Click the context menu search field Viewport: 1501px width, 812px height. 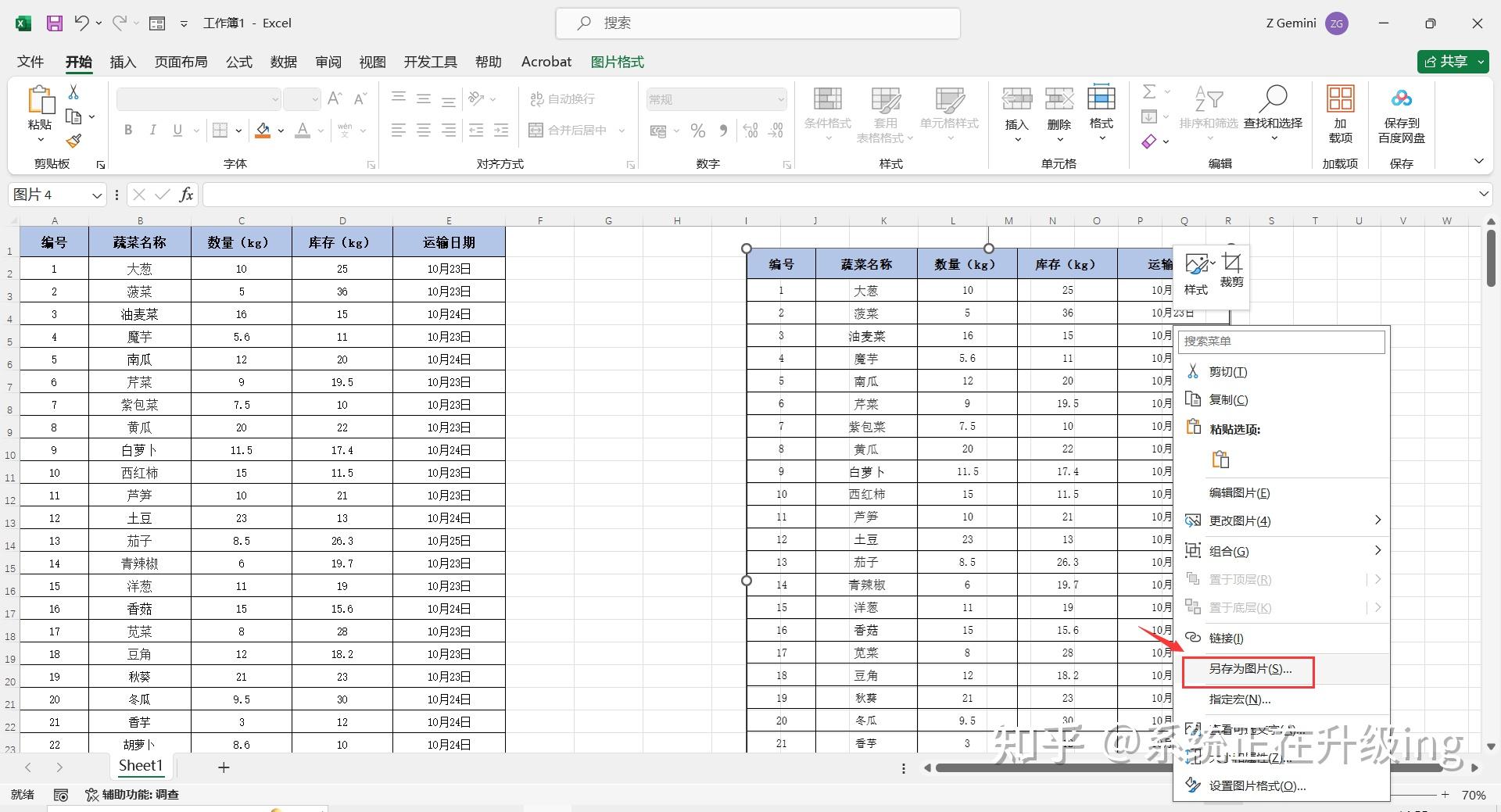coord(1281,342)
